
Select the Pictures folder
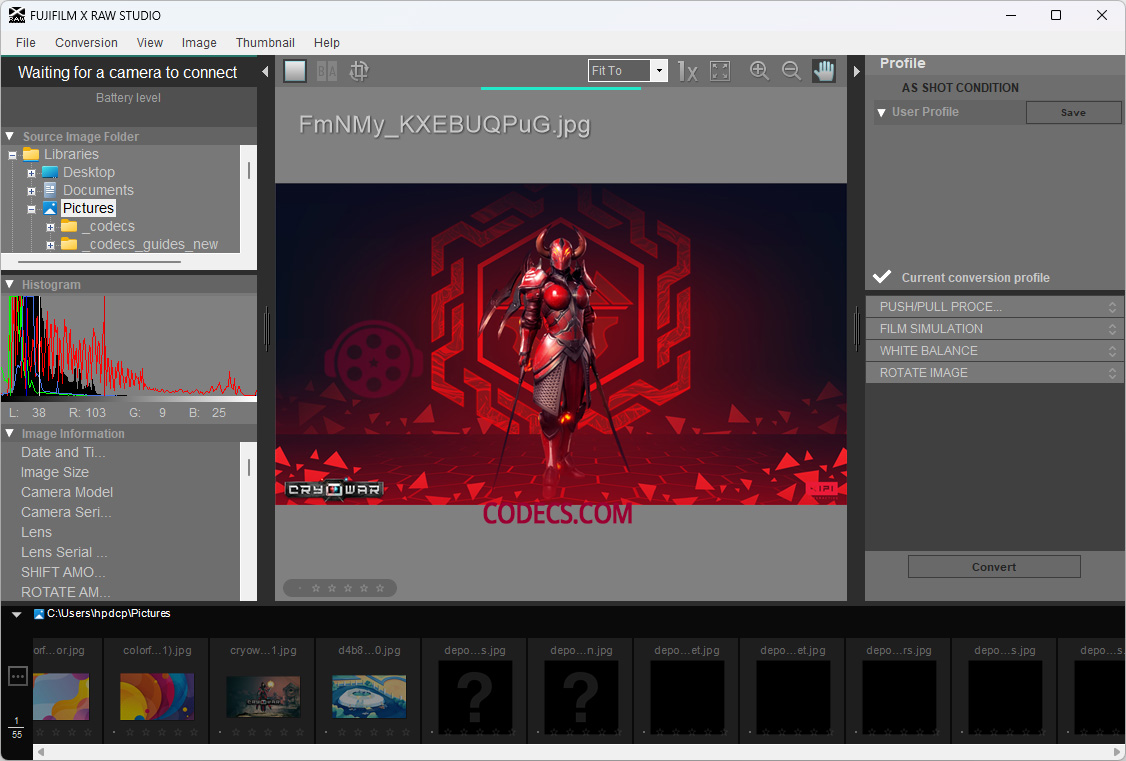(x=88, y=208)
